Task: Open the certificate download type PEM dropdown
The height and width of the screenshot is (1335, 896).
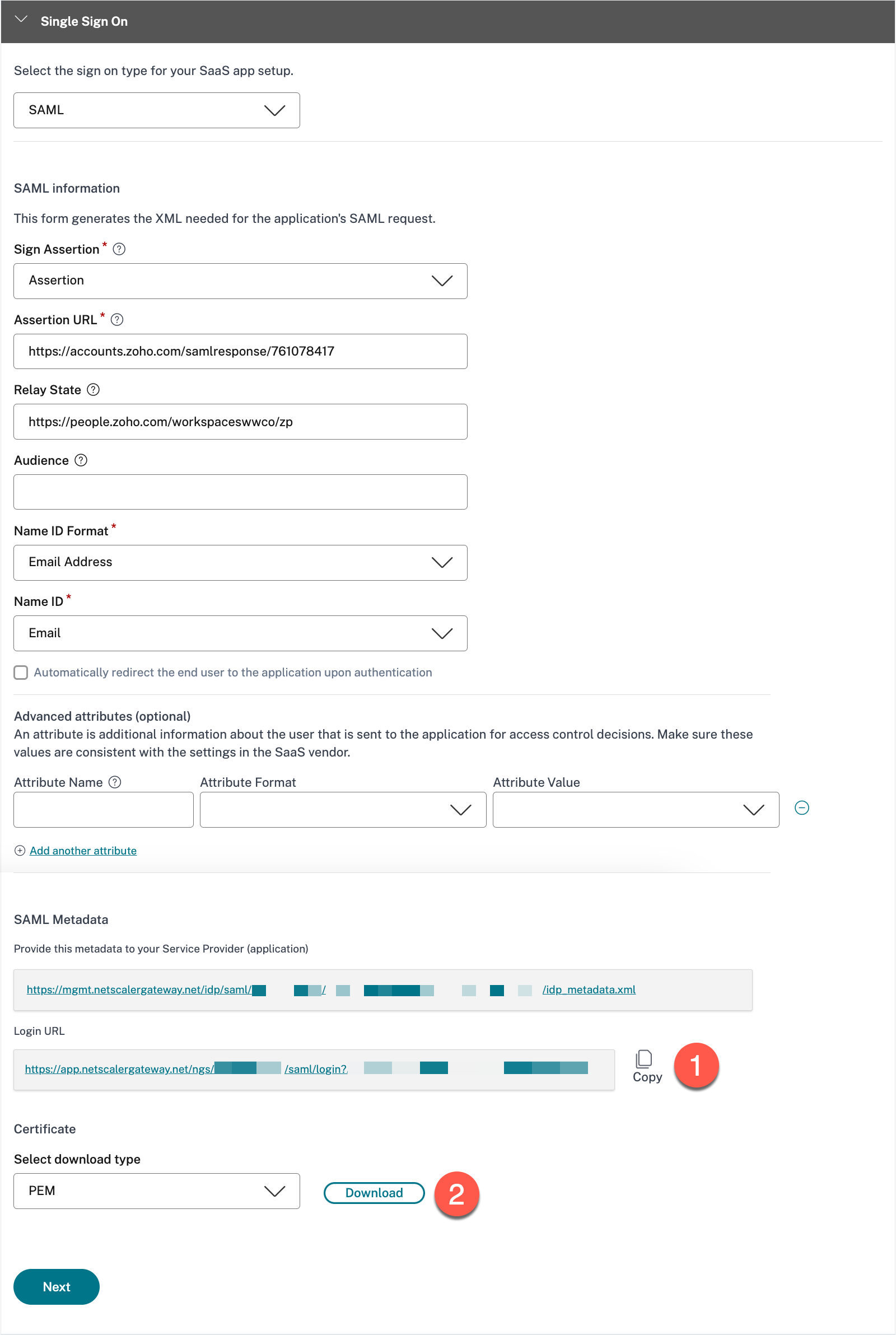Action: coord(157,1191)
